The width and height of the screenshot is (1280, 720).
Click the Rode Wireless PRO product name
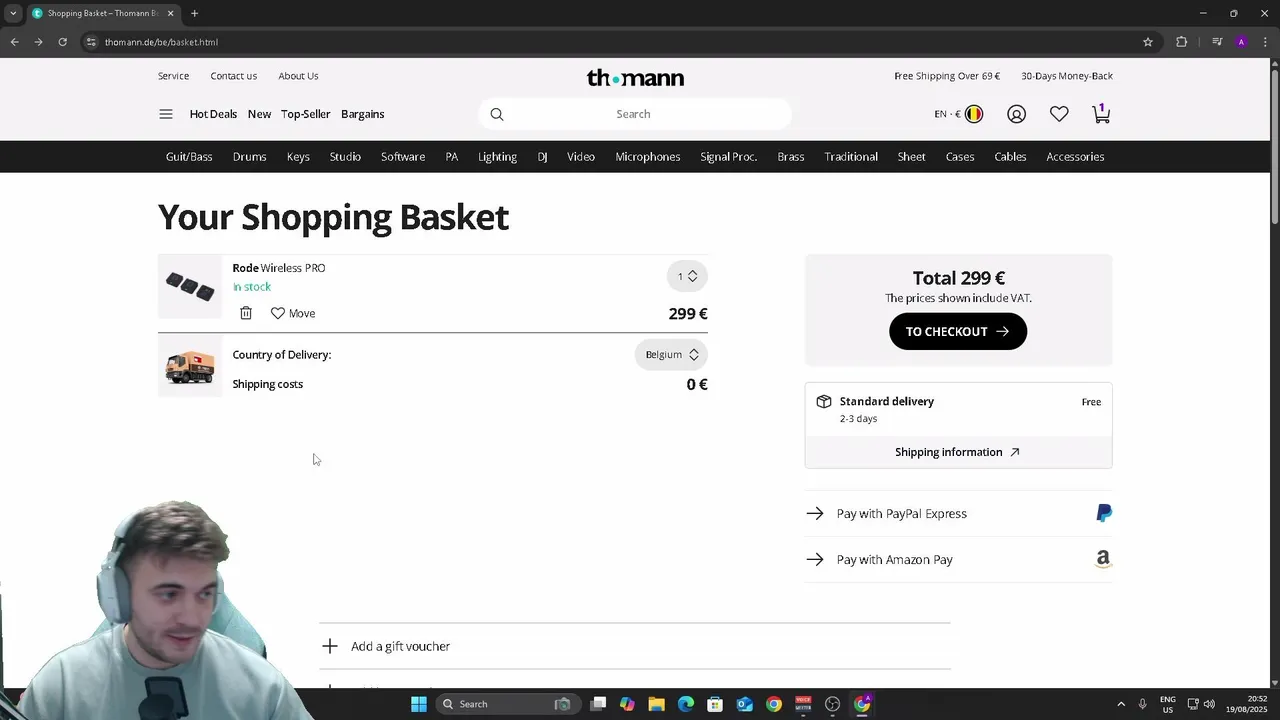point(279,268)
